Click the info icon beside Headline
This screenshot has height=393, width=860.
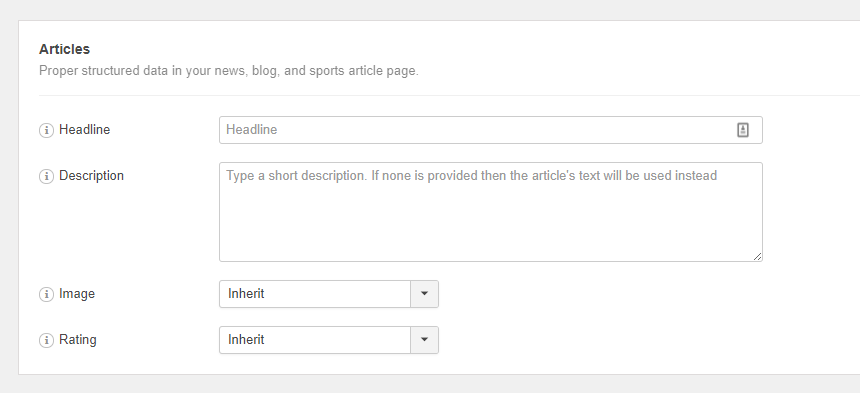click(46, 130)
